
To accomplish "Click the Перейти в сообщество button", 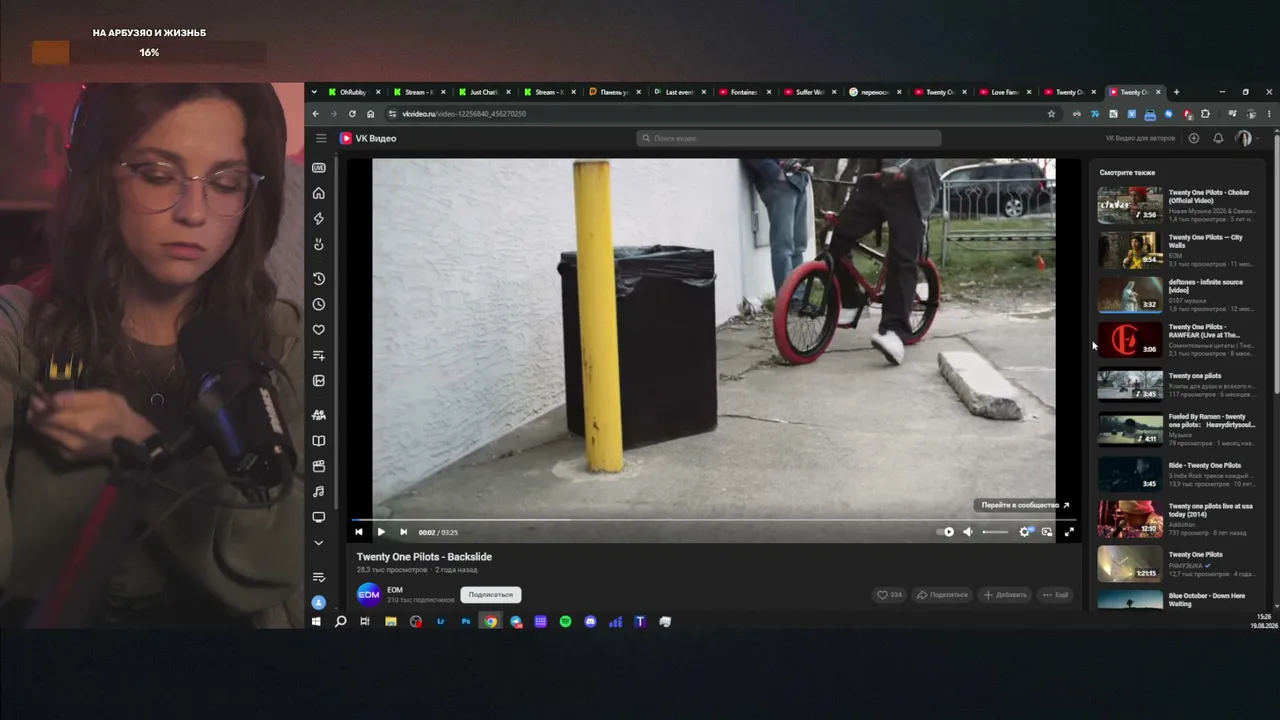I will 1025,505.
